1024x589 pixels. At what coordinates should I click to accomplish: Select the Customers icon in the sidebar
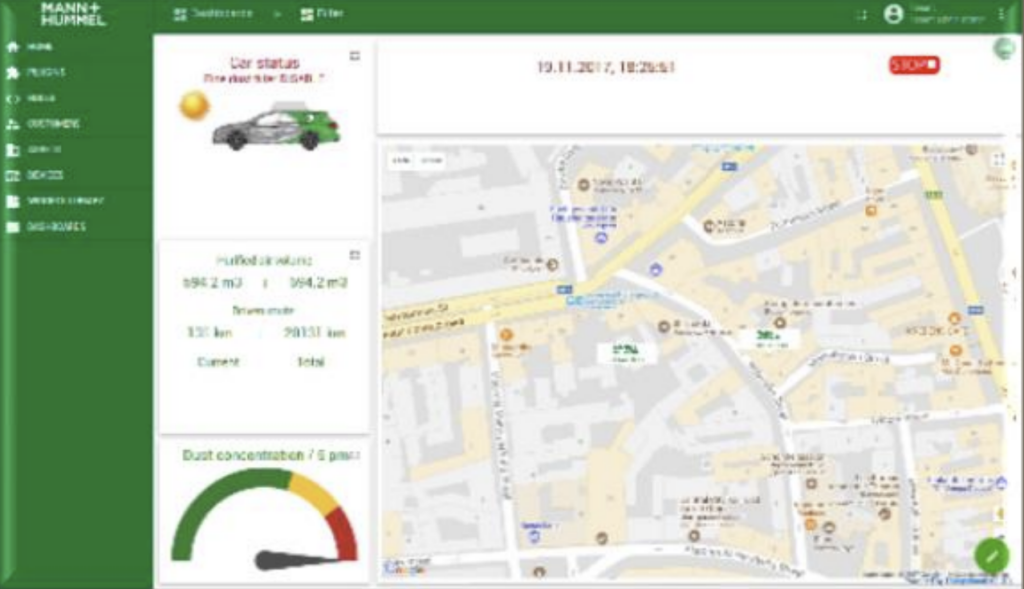(13, 124)
